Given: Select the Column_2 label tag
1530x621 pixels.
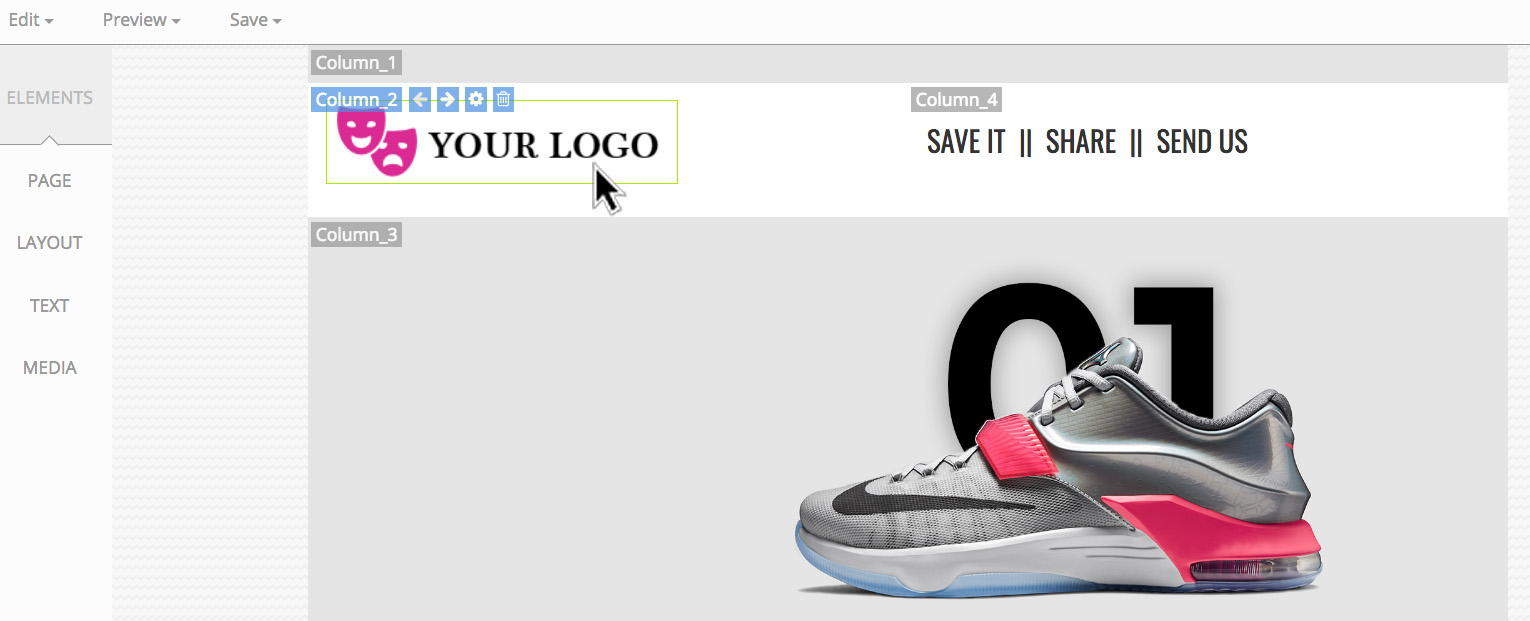Looking at the screenshot, I should (357, 99).
